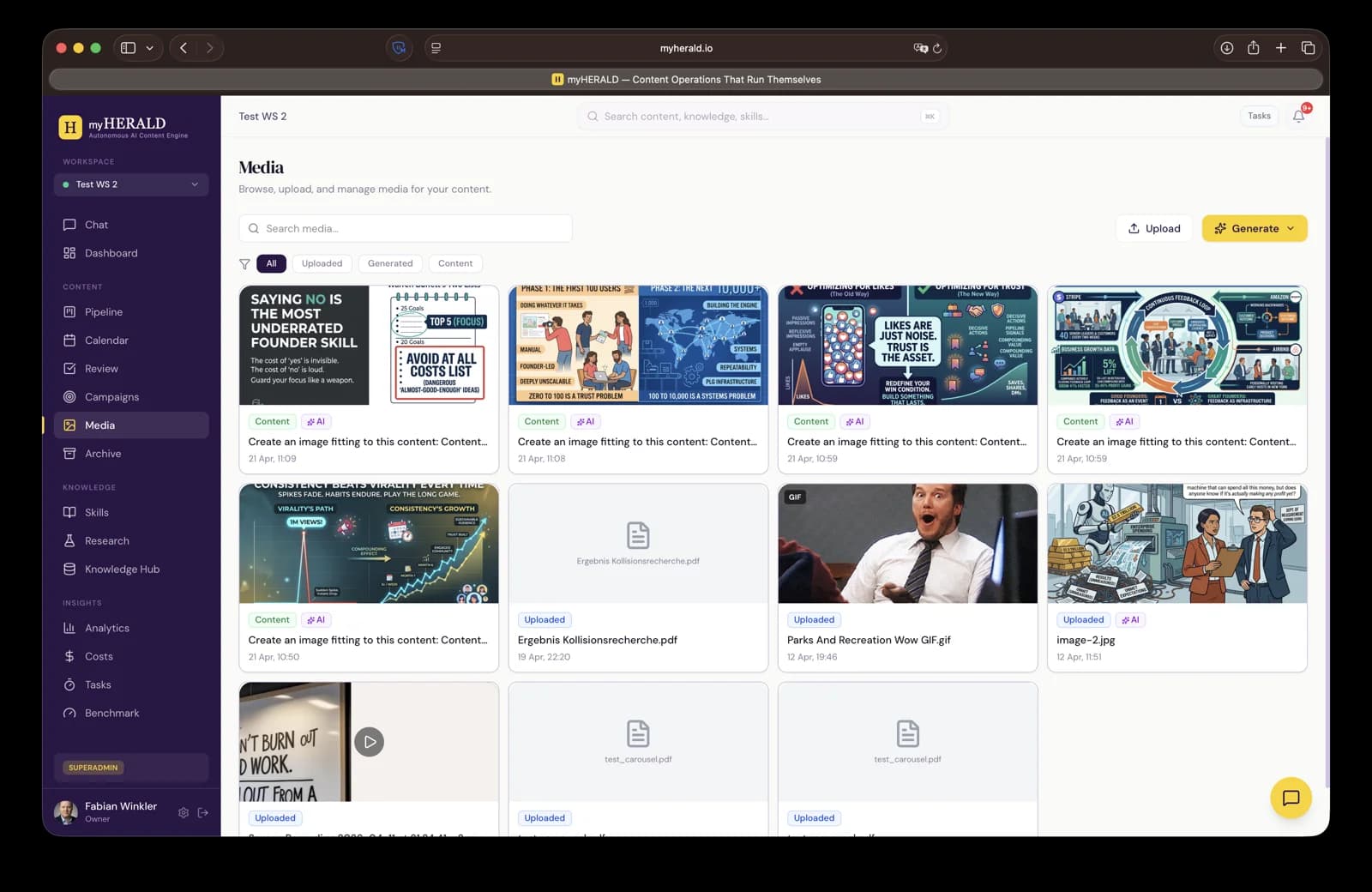The width and height of the screenshot is (1372, 892).
Task: Select the Content filter tab
Action: 455,263
